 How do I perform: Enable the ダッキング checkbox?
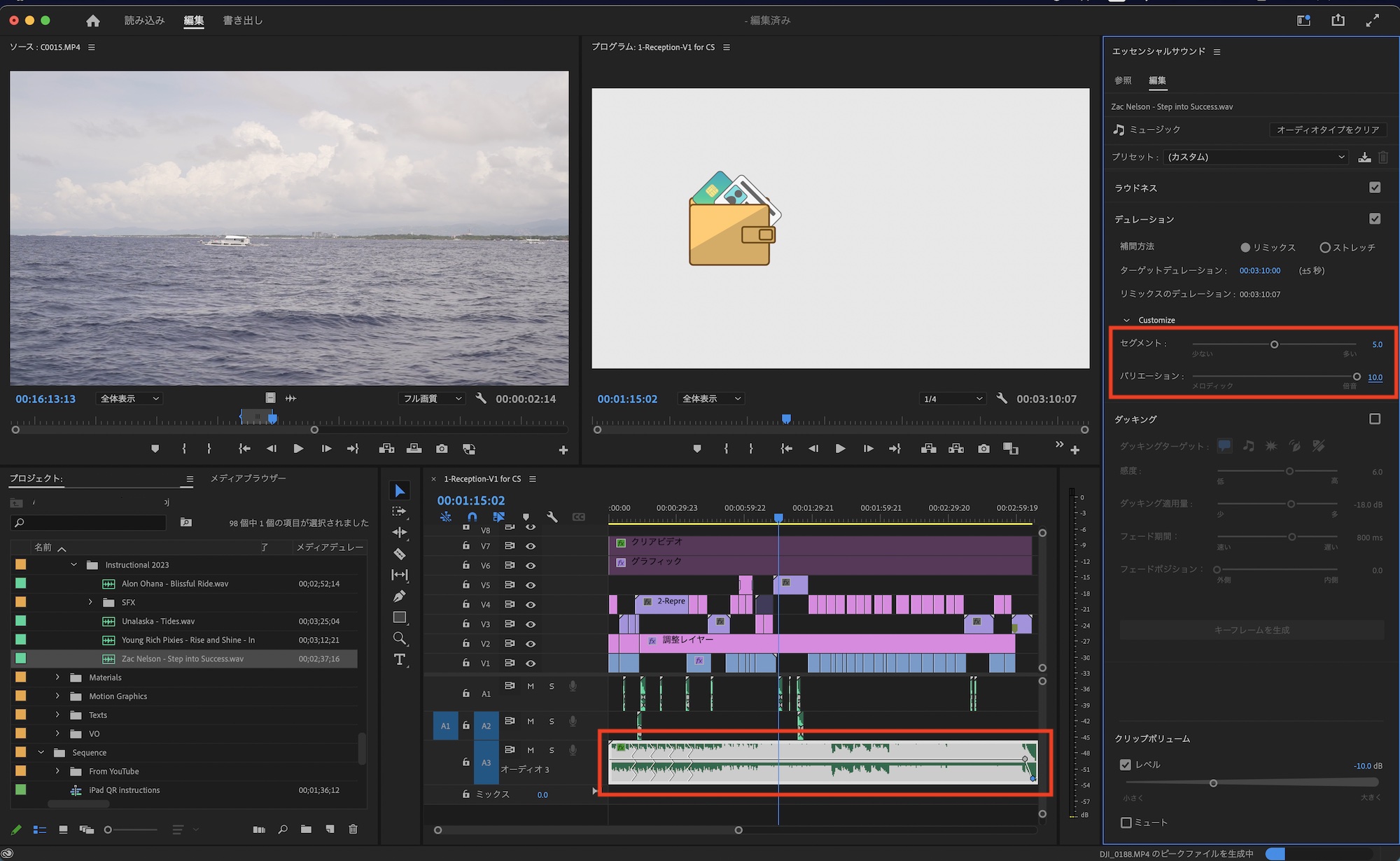(1375, 419)
